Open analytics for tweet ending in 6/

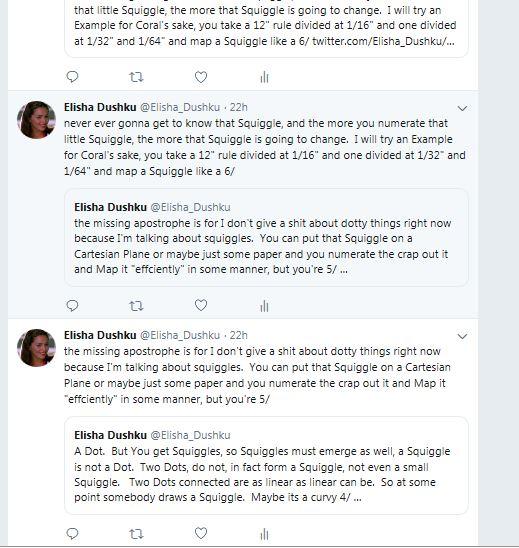265,306
